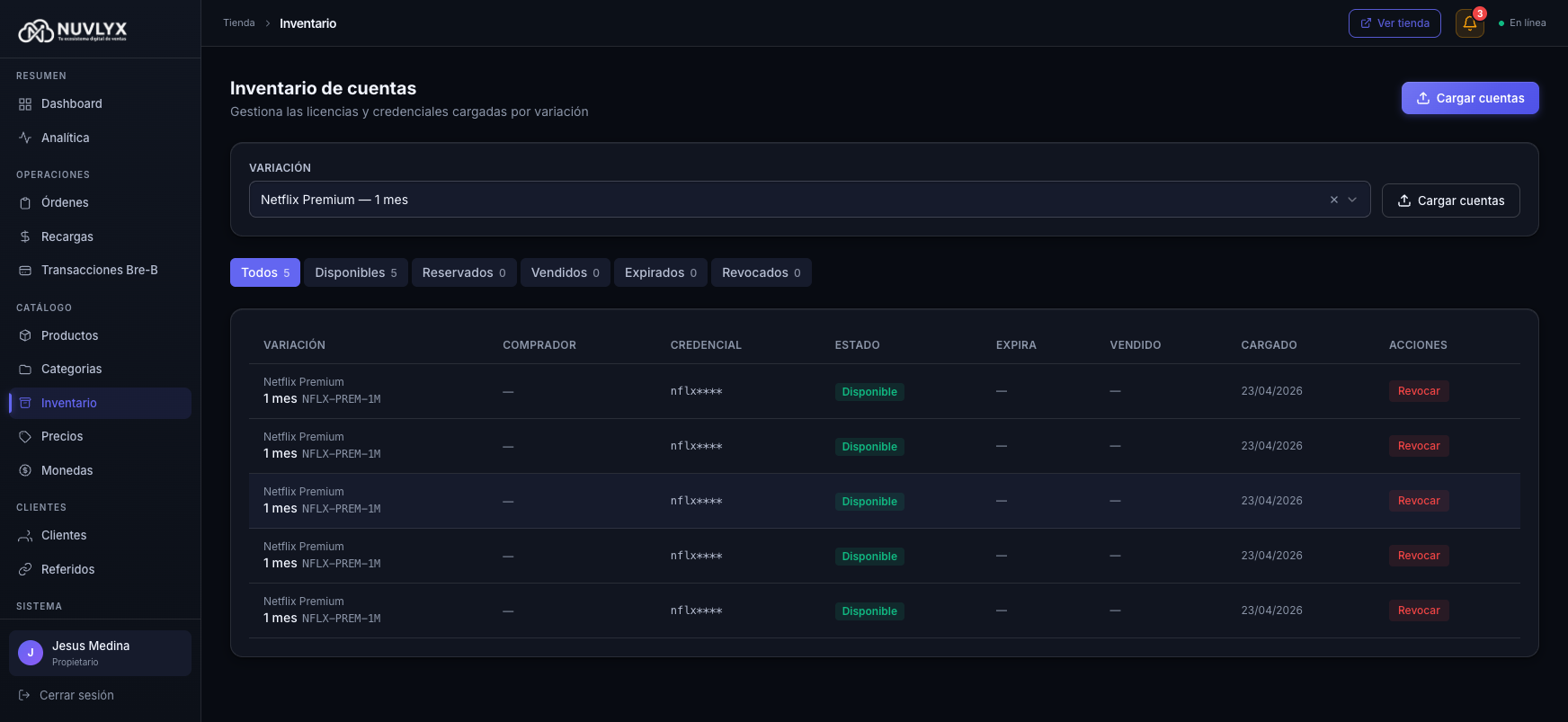Click the Monedas coin icon

click(25, 470)
